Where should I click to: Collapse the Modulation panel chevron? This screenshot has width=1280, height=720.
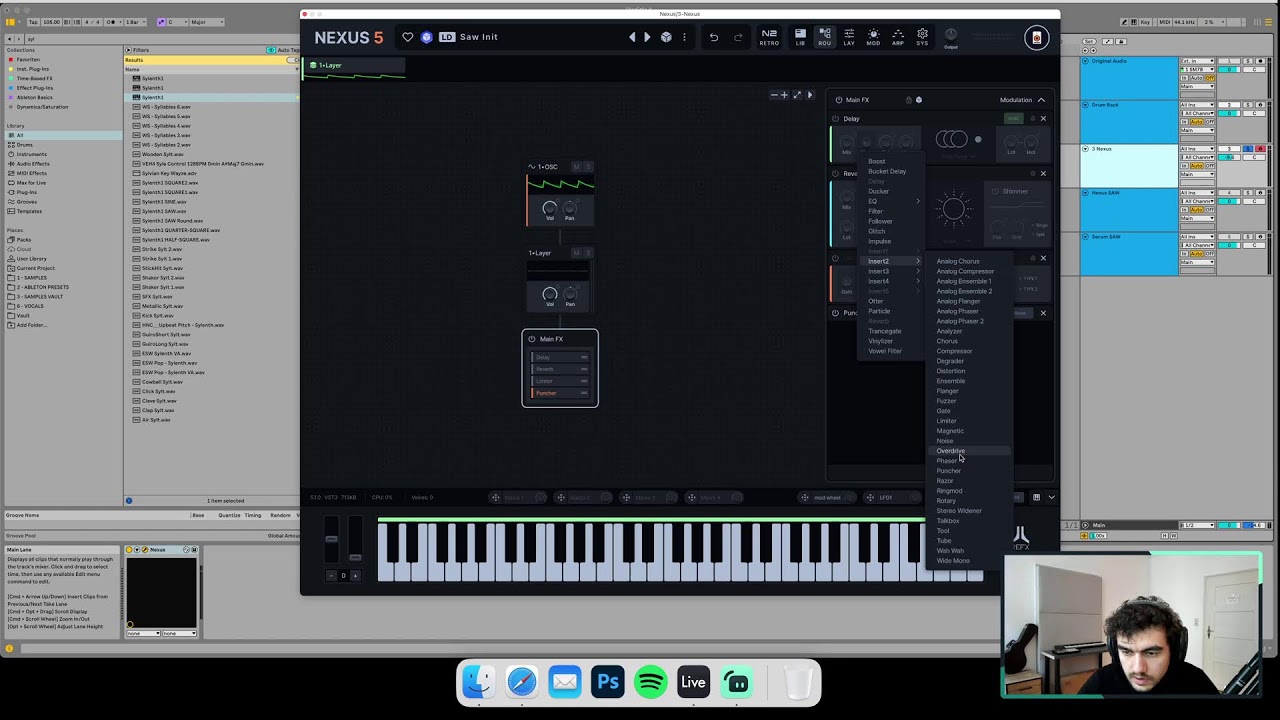pos(1041,100)
